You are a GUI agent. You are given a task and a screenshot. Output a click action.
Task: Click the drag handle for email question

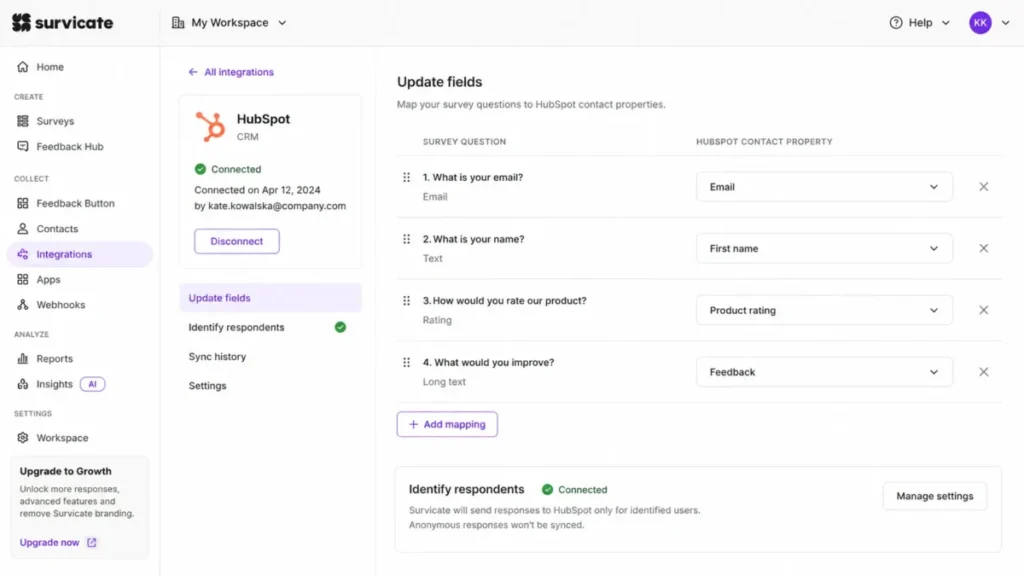click(x=407, y=177)
